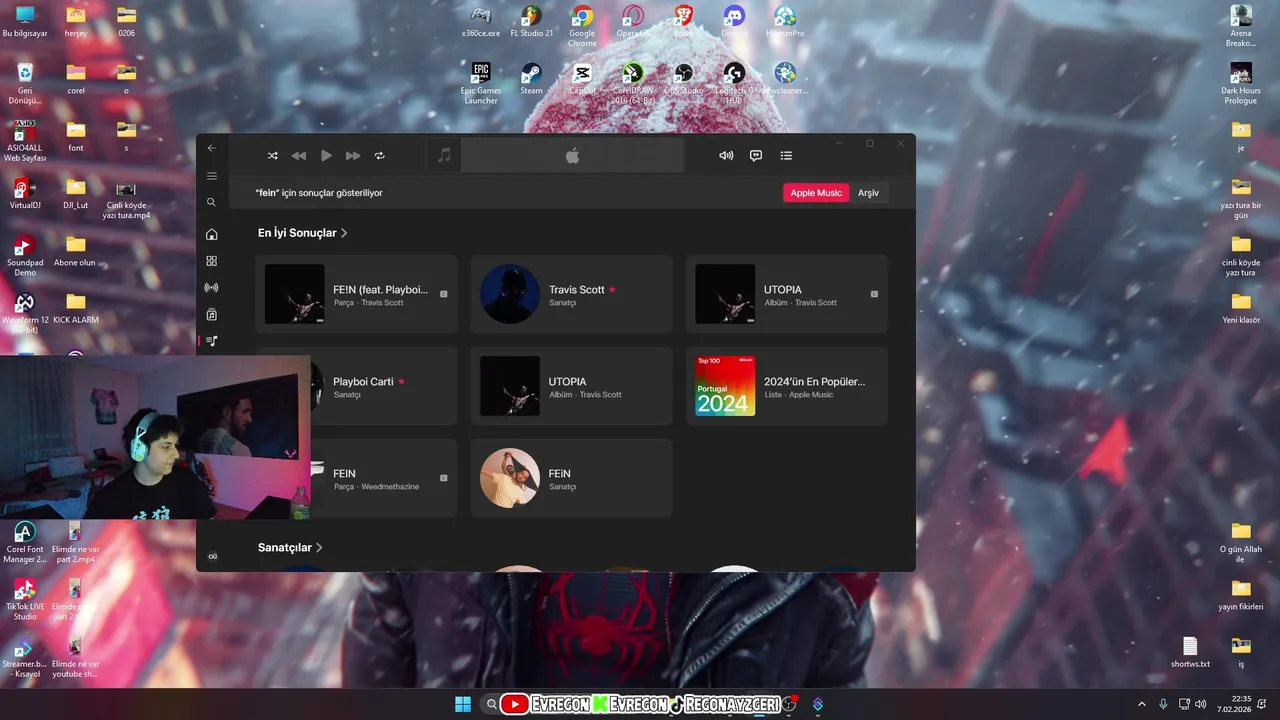The width and height of the screenshot is (1280, 720).
Task: Go back with the arrow icon
Action: [x=211, y=148]
